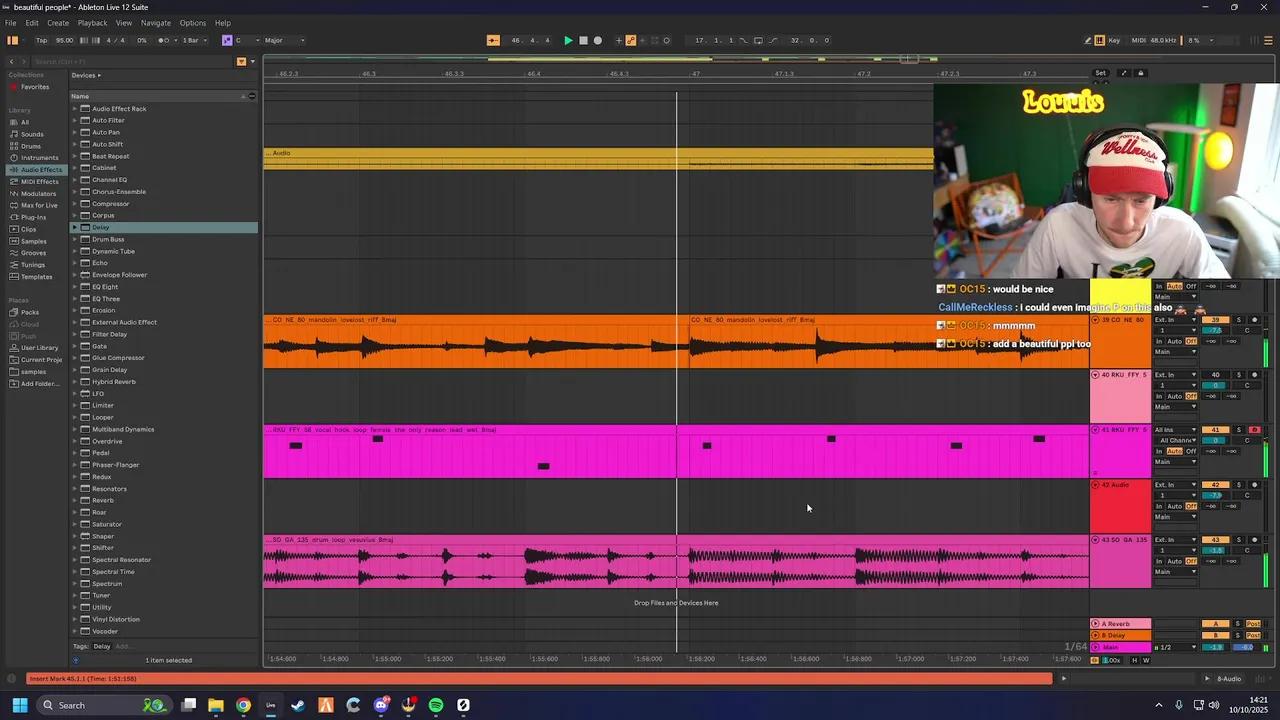Viewport: 1280px width, 720px height.
Task: Solo track 39 CO NE 80
Action: (x=1238, y=320)
